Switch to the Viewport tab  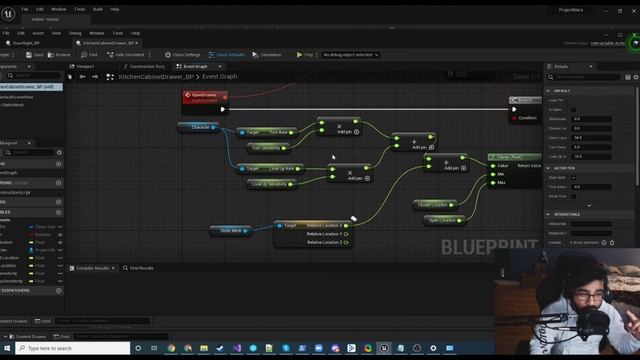click(82, 67)
